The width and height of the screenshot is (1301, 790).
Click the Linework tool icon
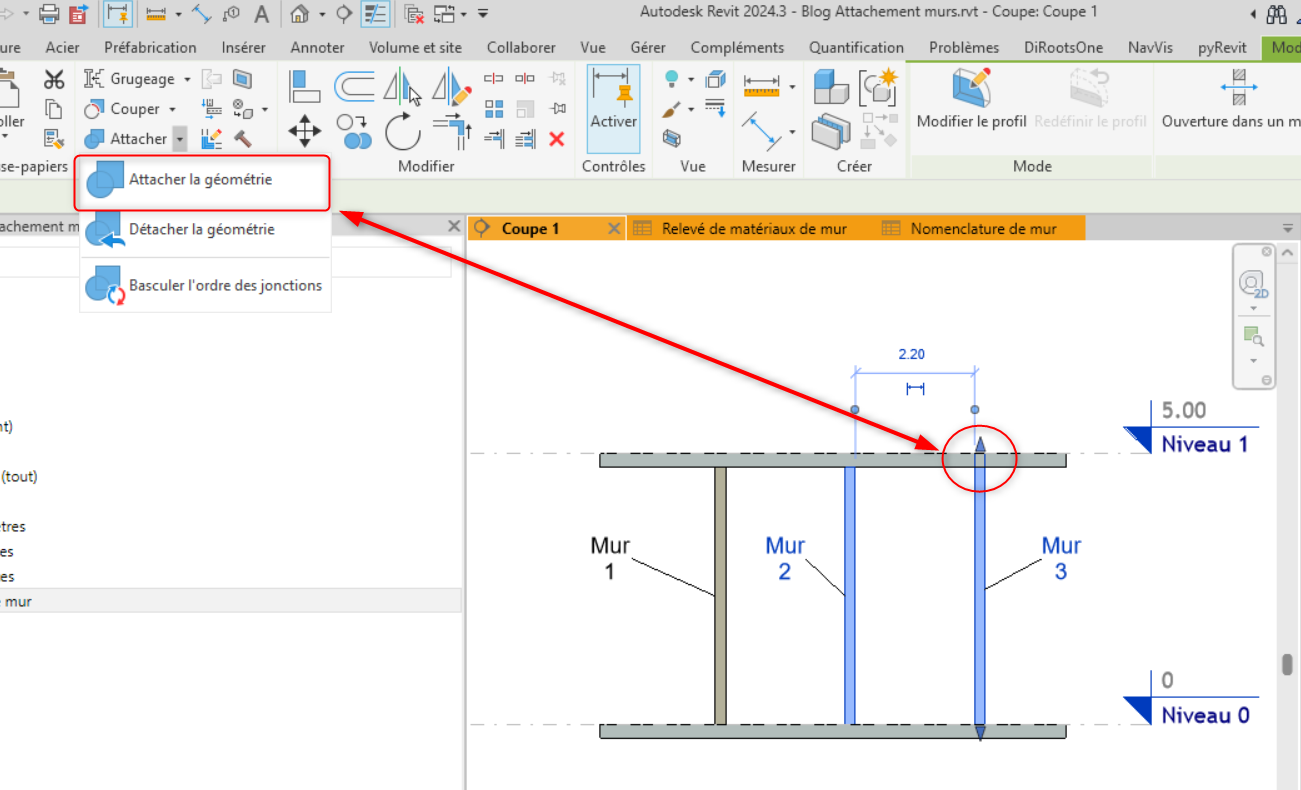(715, 108)
